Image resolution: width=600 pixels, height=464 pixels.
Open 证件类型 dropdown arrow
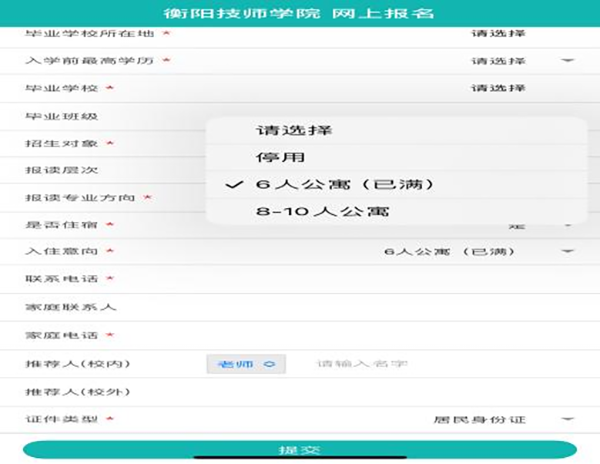point(567,419)
